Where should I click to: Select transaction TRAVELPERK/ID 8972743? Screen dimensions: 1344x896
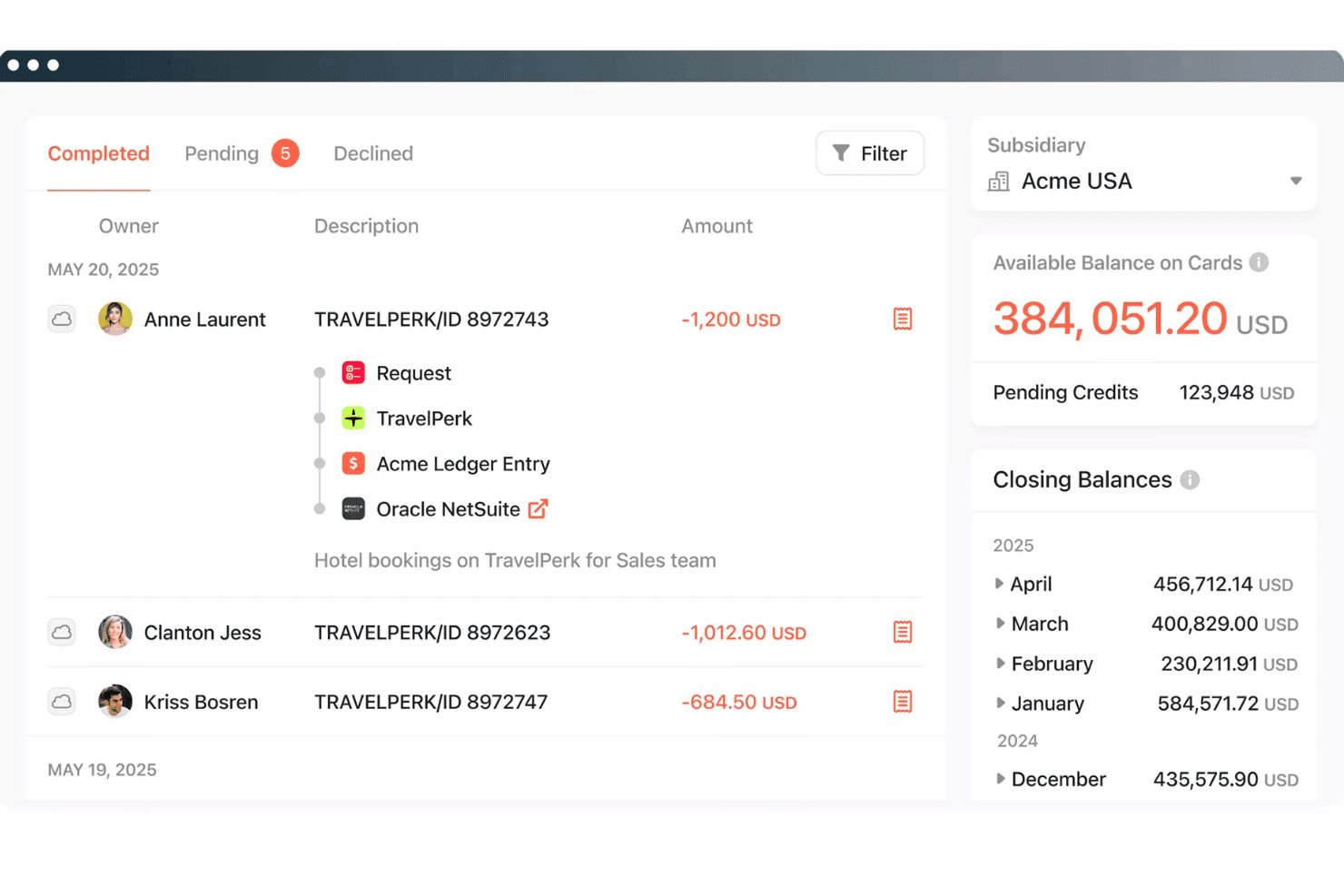coord(431,320)
